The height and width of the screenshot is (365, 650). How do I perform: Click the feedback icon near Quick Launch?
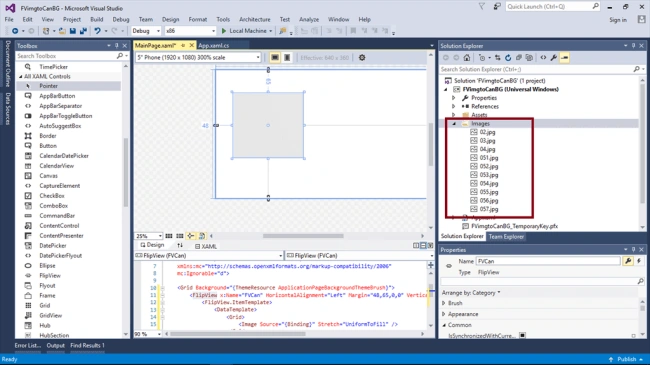click(x=497, y=7)
